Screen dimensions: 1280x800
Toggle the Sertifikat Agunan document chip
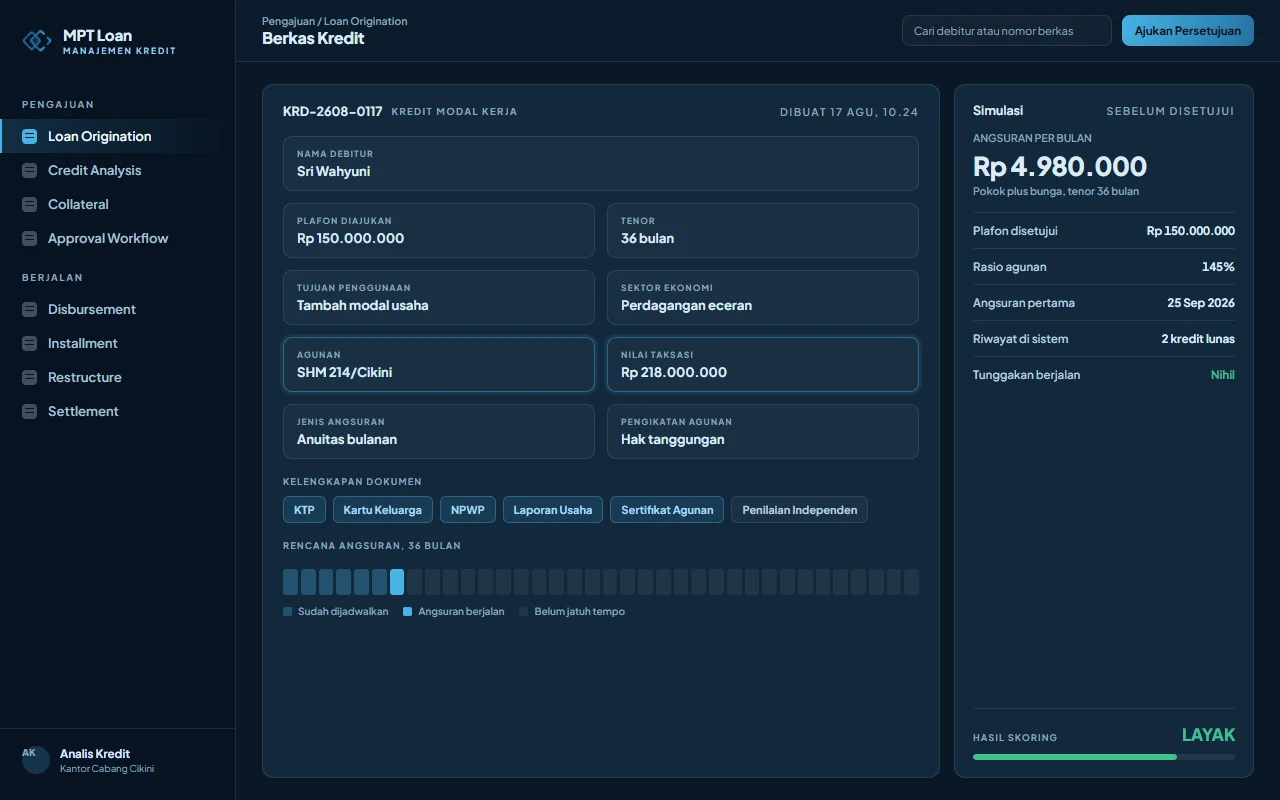point(667,510)
